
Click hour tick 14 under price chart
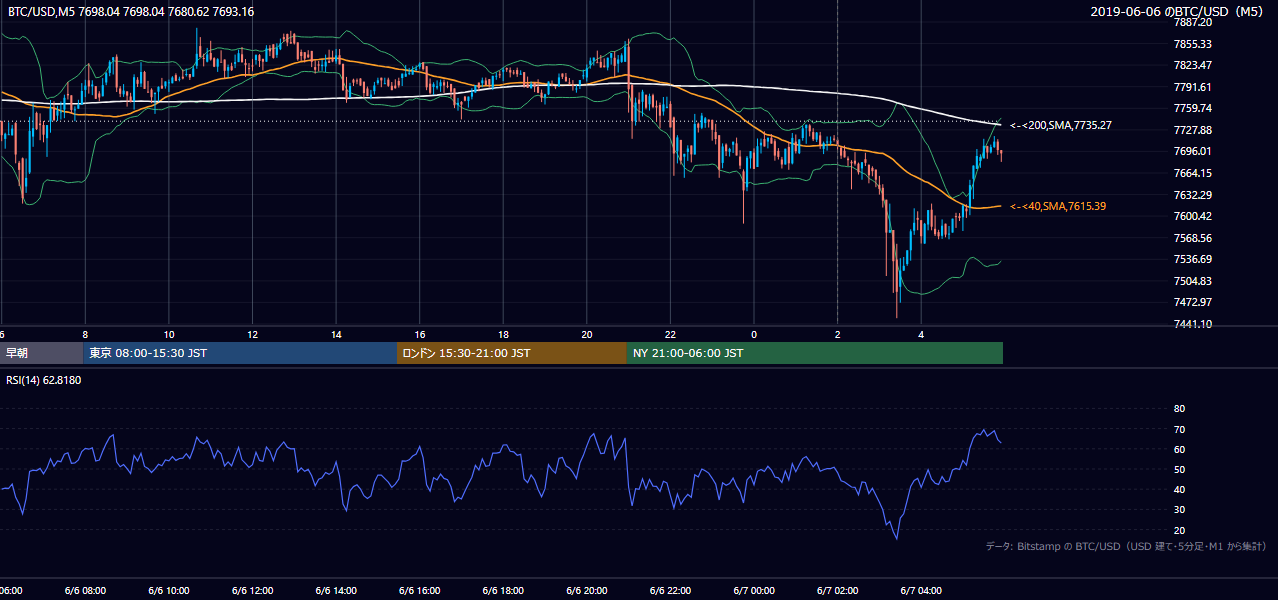(x=336, y=334)
